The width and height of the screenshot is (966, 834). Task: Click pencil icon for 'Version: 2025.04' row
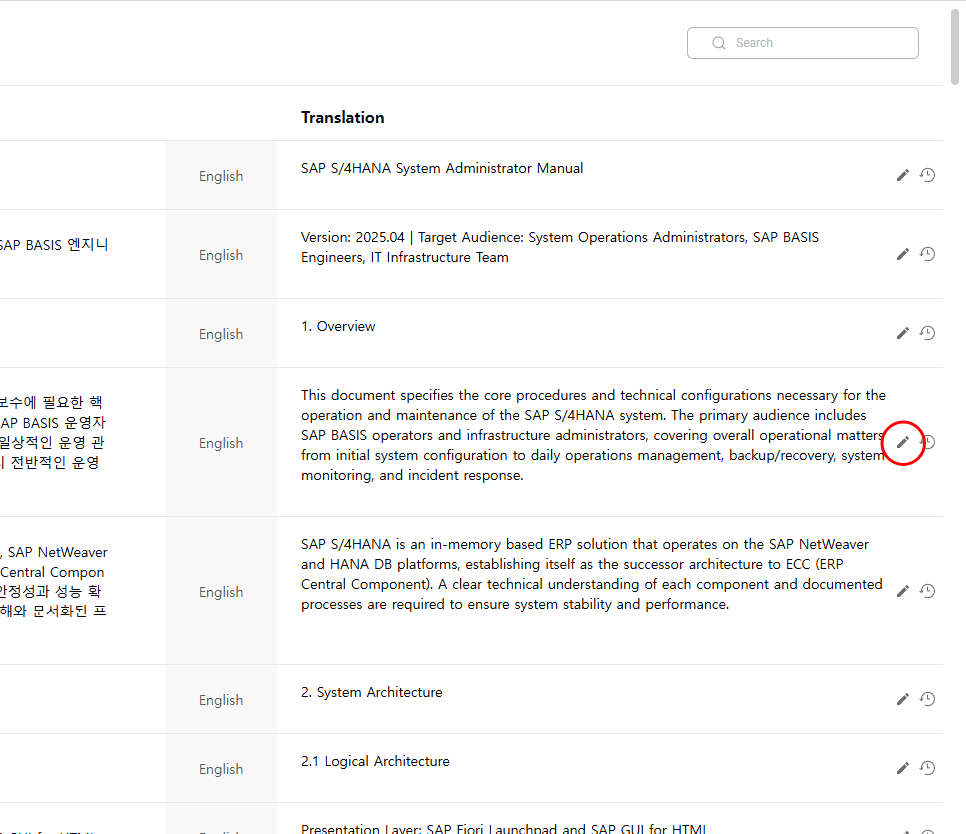pos(902,254)
